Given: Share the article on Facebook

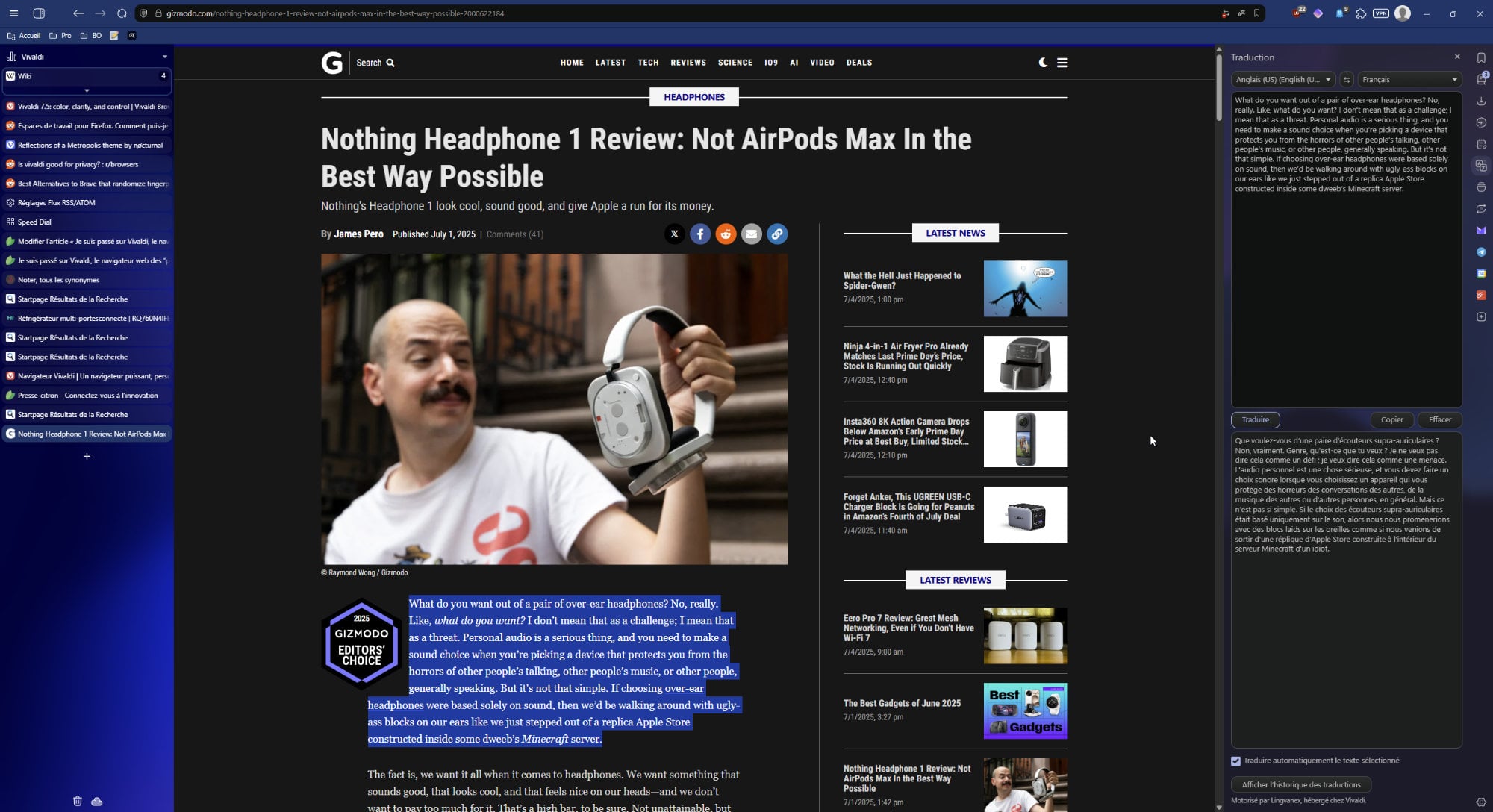Looking at the screenshot, I should click(700, 234).
